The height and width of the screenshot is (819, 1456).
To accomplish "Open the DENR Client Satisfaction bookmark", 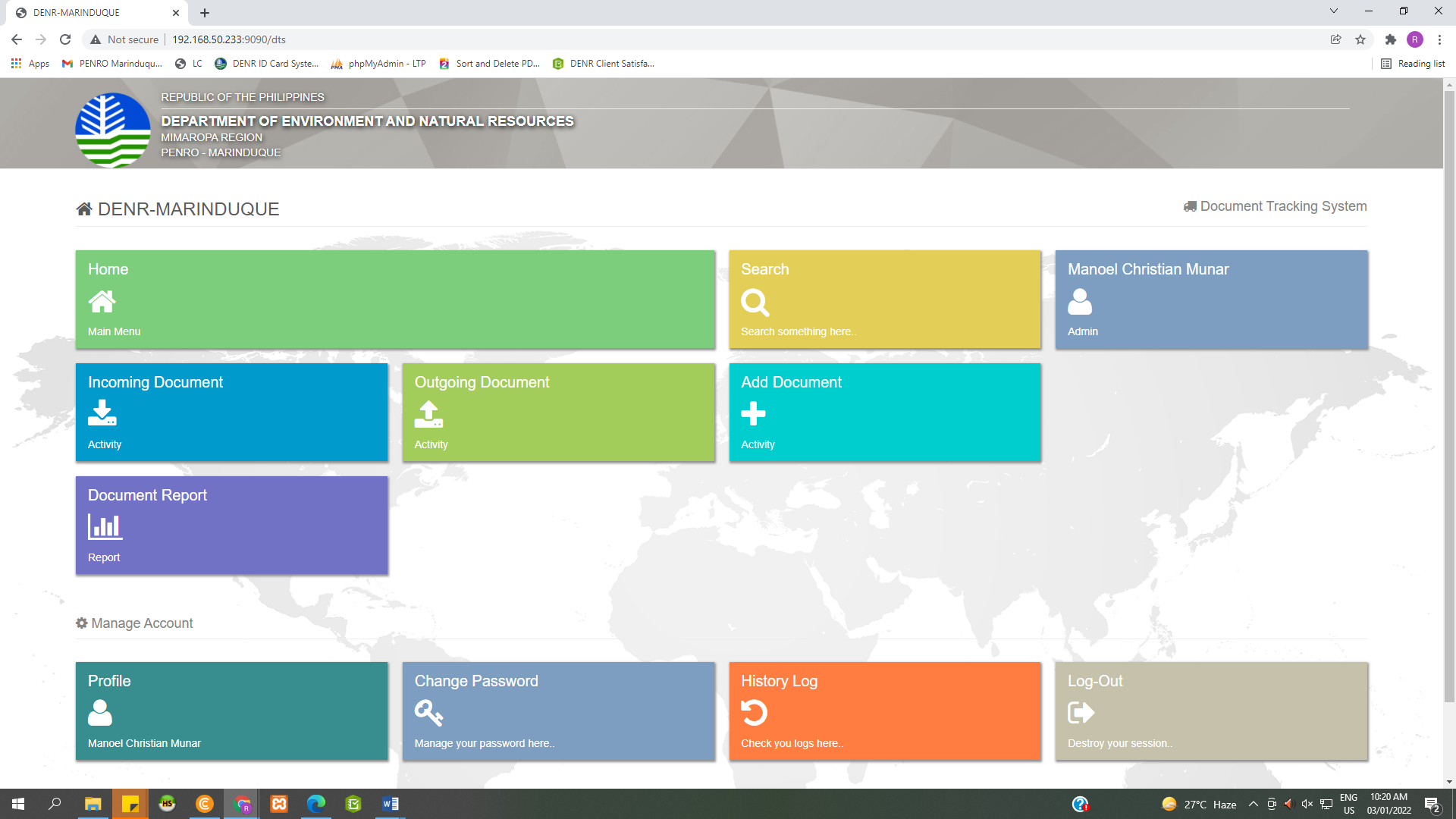I will (604, 64).
